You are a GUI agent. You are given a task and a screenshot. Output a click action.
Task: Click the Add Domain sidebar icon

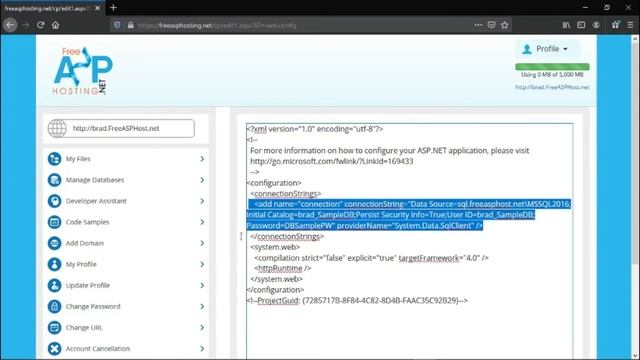pyautogui.click(x=54, y=243)
